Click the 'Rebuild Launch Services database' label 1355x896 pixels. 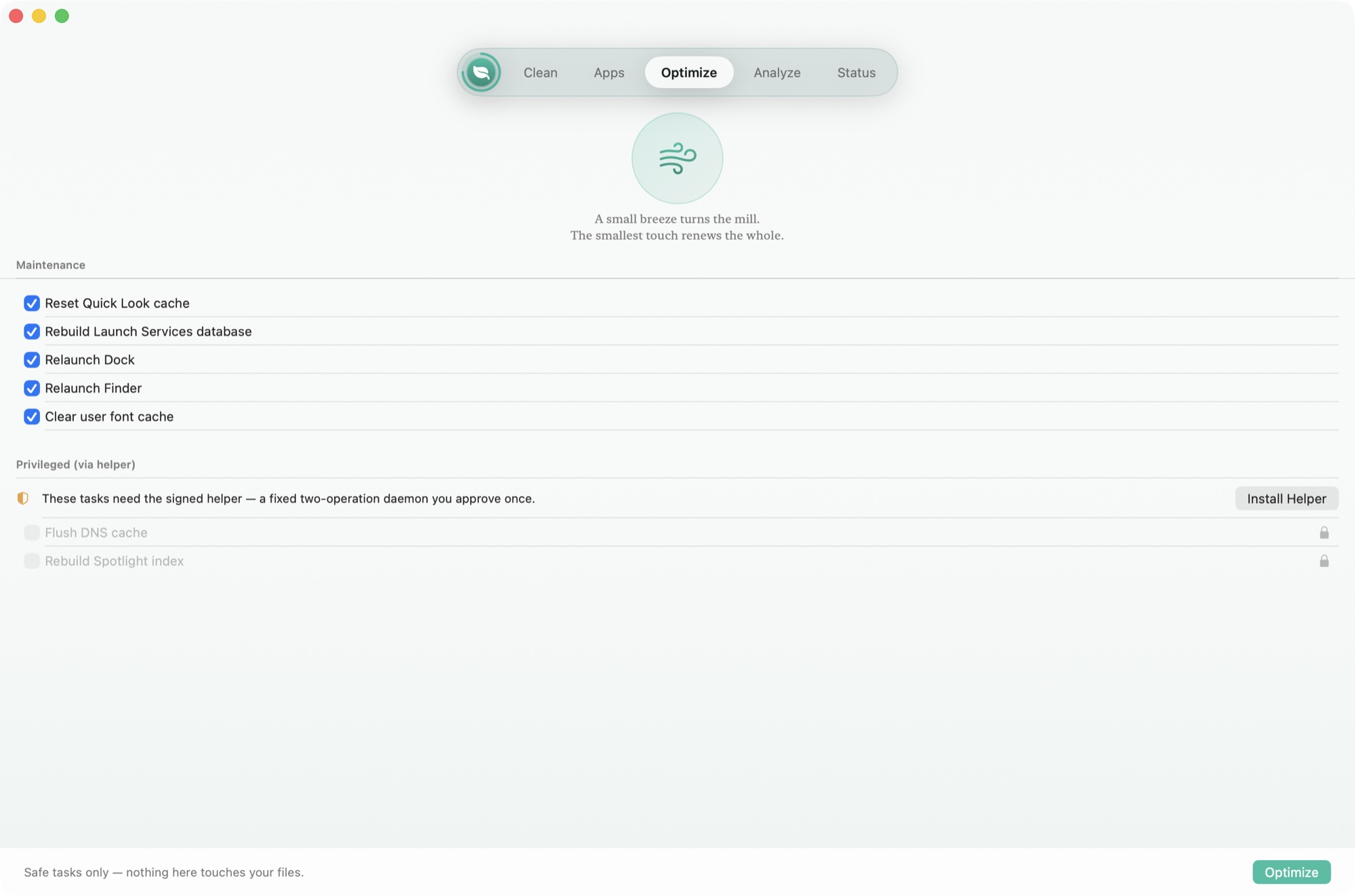click(148, 332)
